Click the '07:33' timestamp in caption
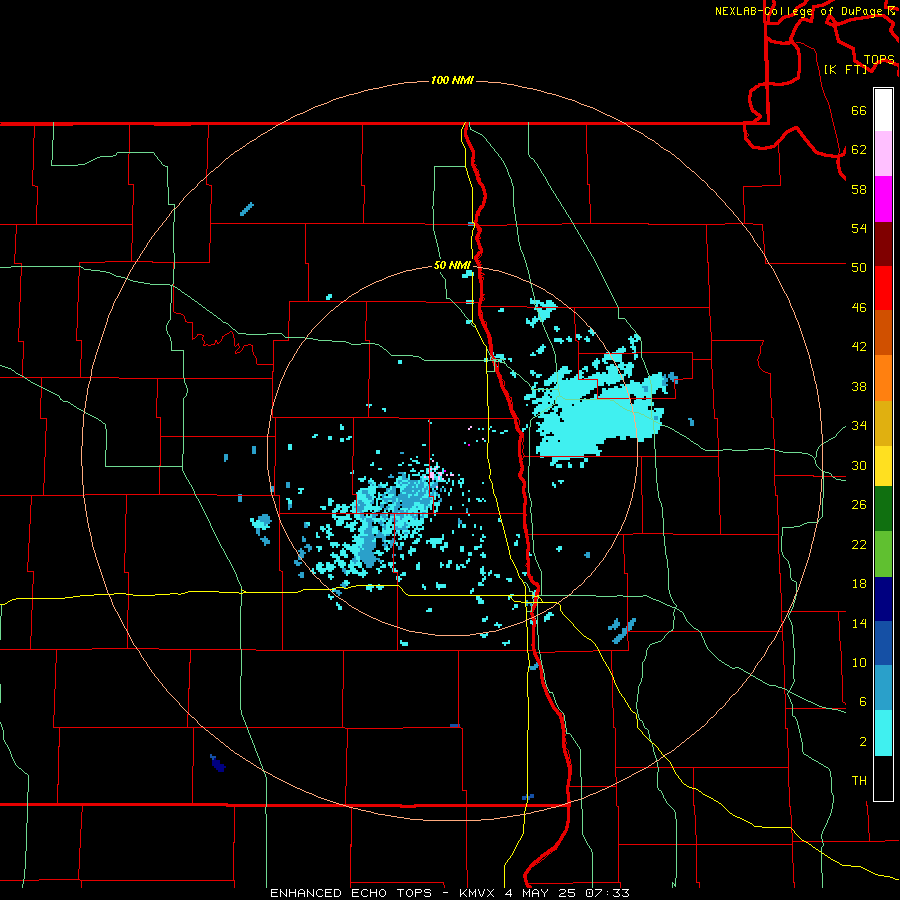 (x=607, y=893)
